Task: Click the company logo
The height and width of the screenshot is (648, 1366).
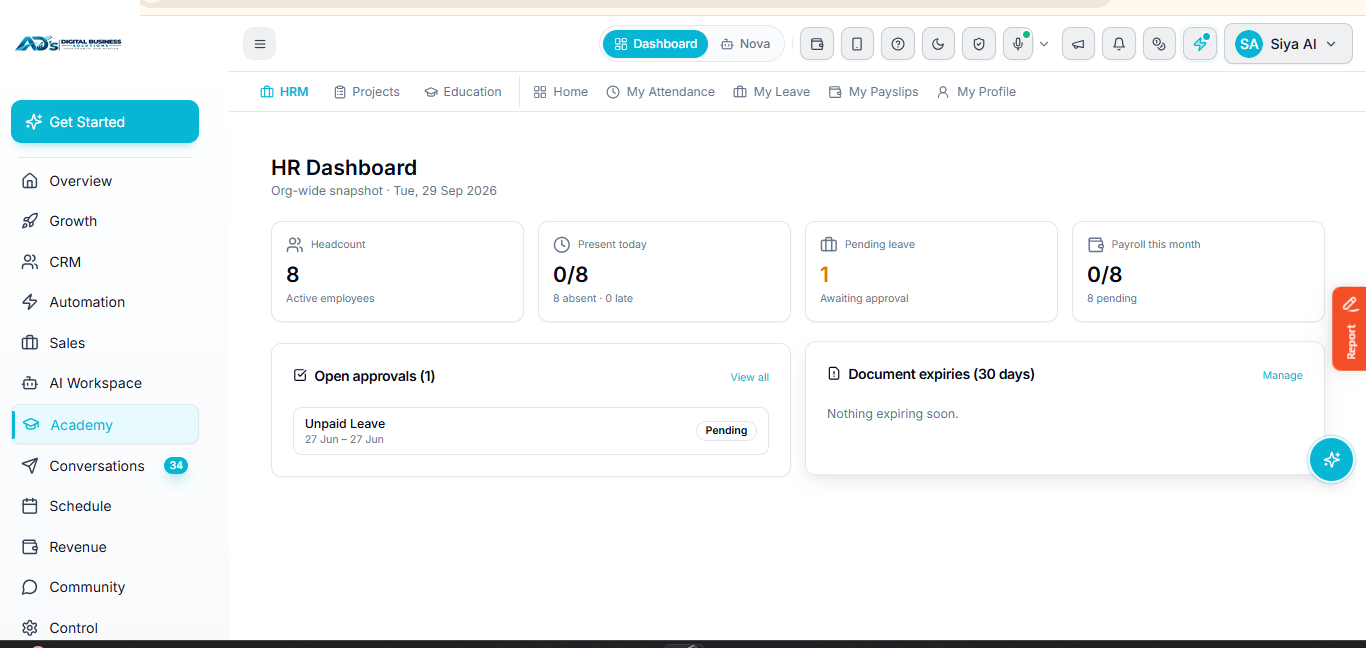Action: click(x=68, y=44)
